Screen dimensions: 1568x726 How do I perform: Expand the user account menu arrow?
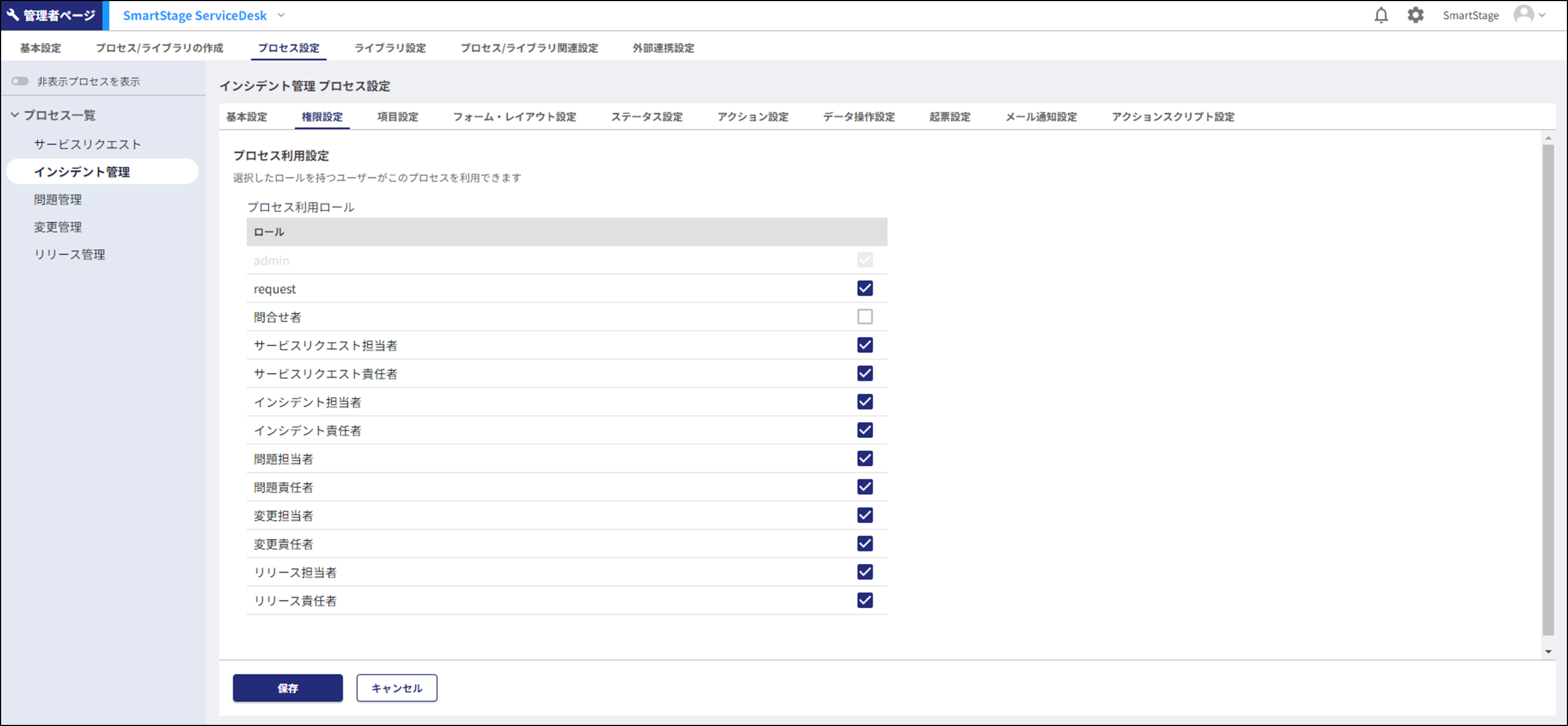tap(1543, 15)
